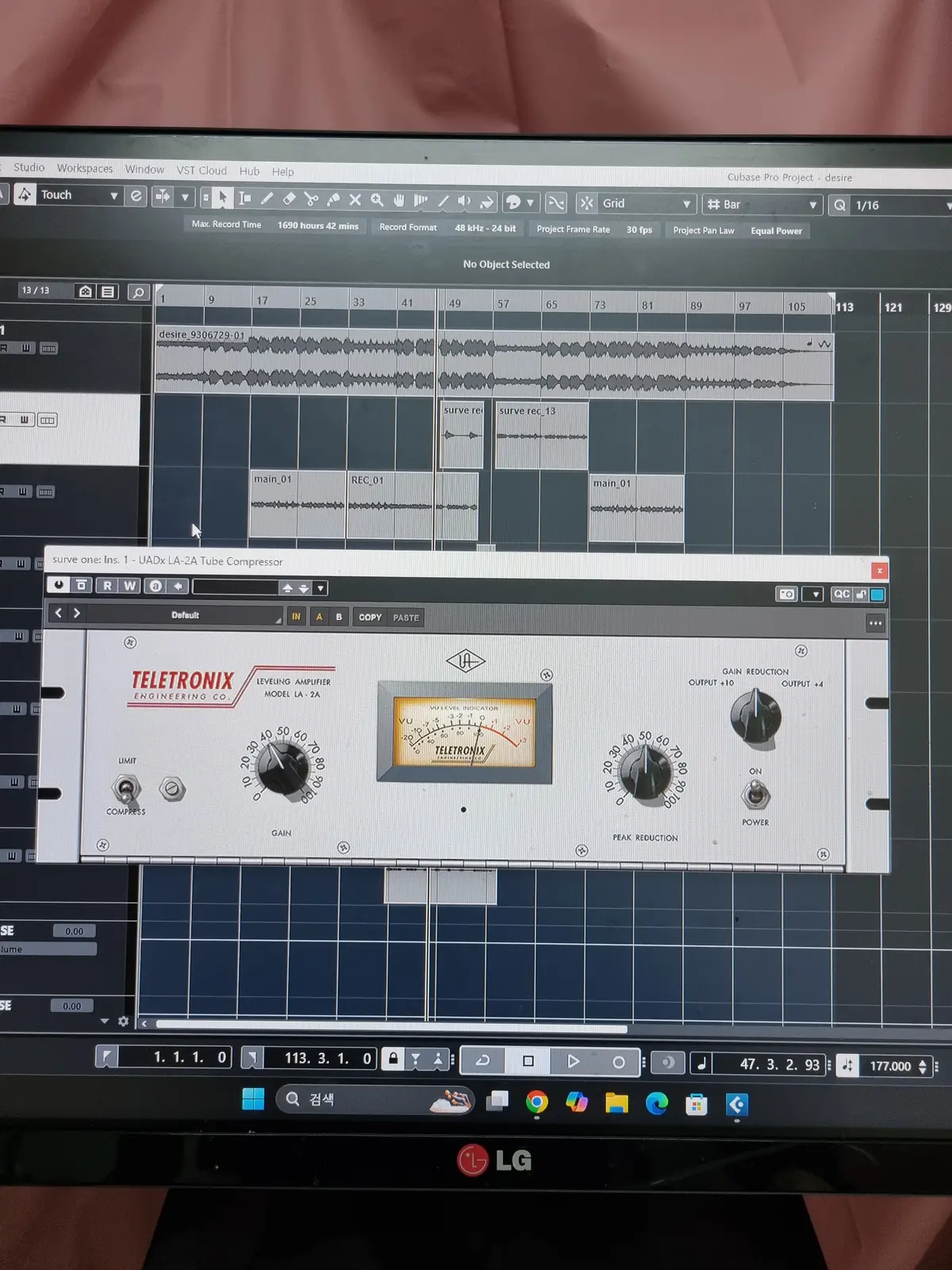Viewport: 952px width, 1270px height.
Task: Open the Quantize preset 1/16 dropdown
Action: [900, 206]
